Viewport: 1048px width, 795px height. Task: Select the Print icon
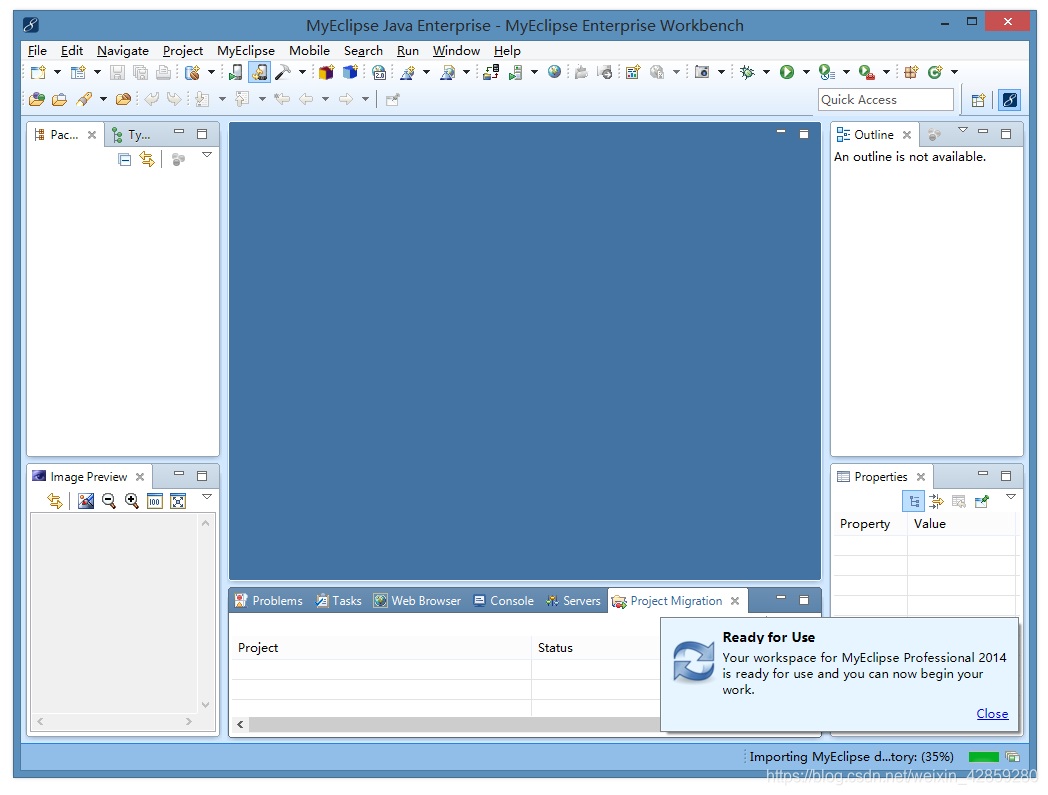click(163, 72)
